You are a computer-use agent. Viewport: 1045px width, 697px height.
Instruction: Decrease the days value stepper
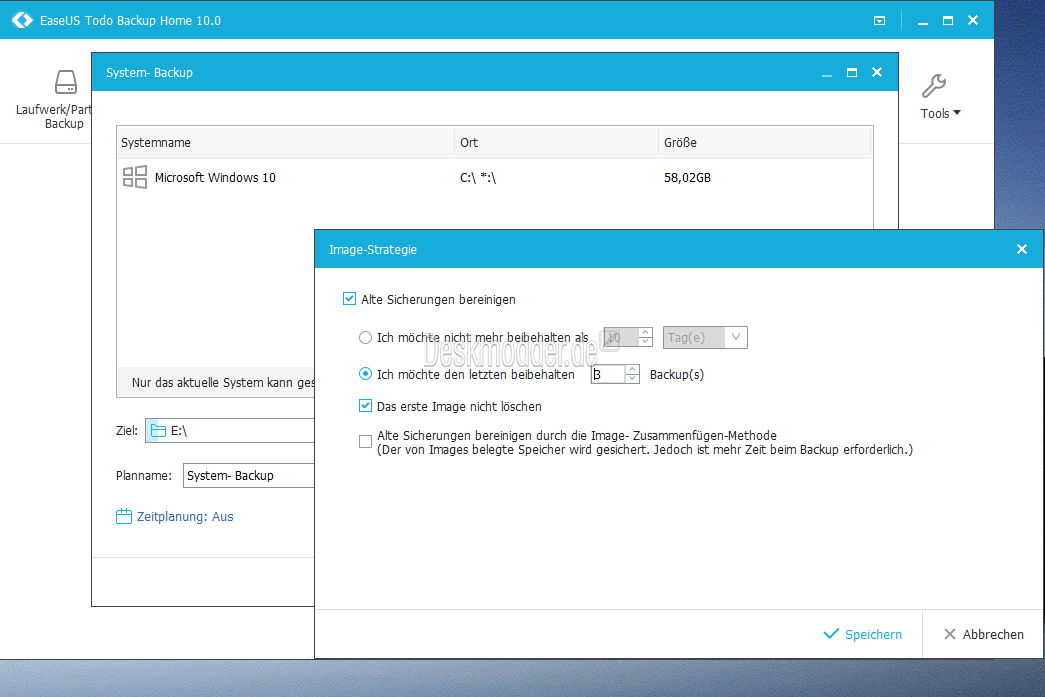tap(645, 342)
